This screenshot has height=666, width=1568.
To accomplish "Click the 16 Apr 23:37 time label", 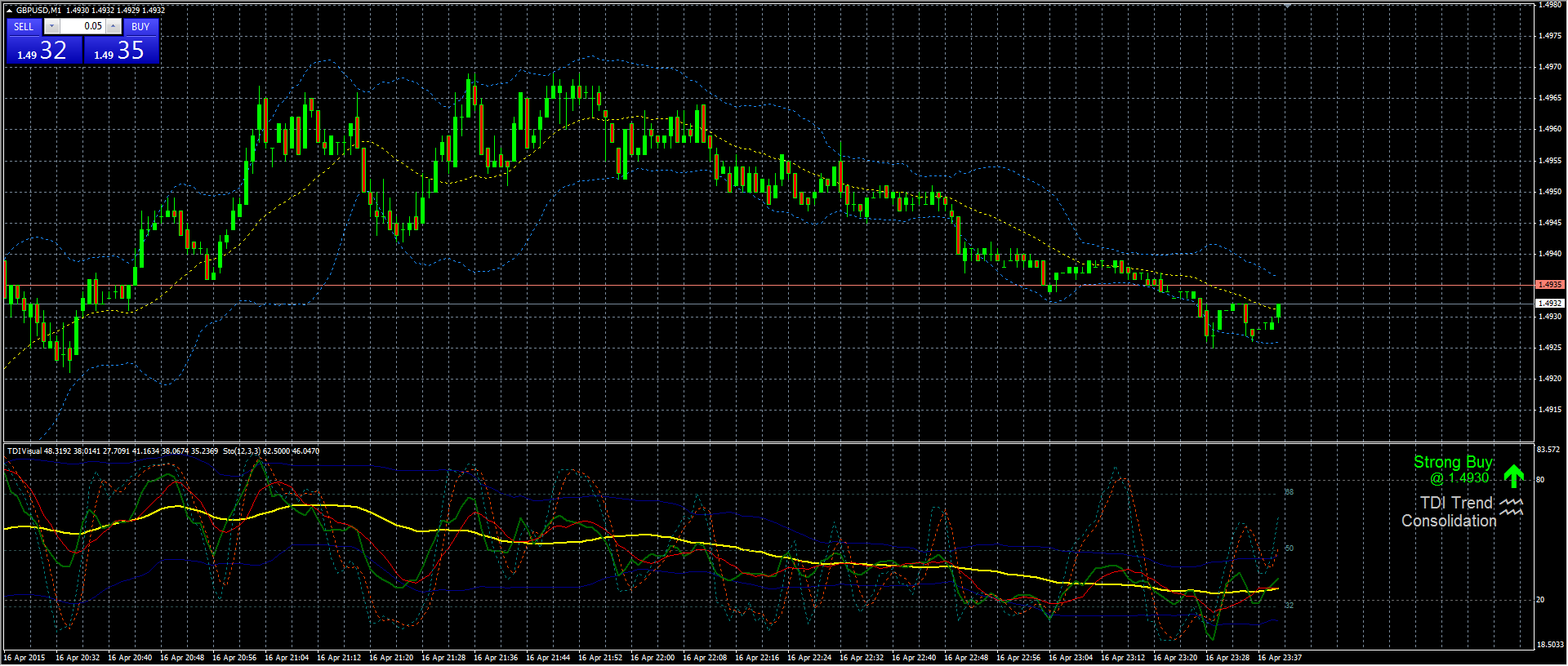I will click(1280, 658).
